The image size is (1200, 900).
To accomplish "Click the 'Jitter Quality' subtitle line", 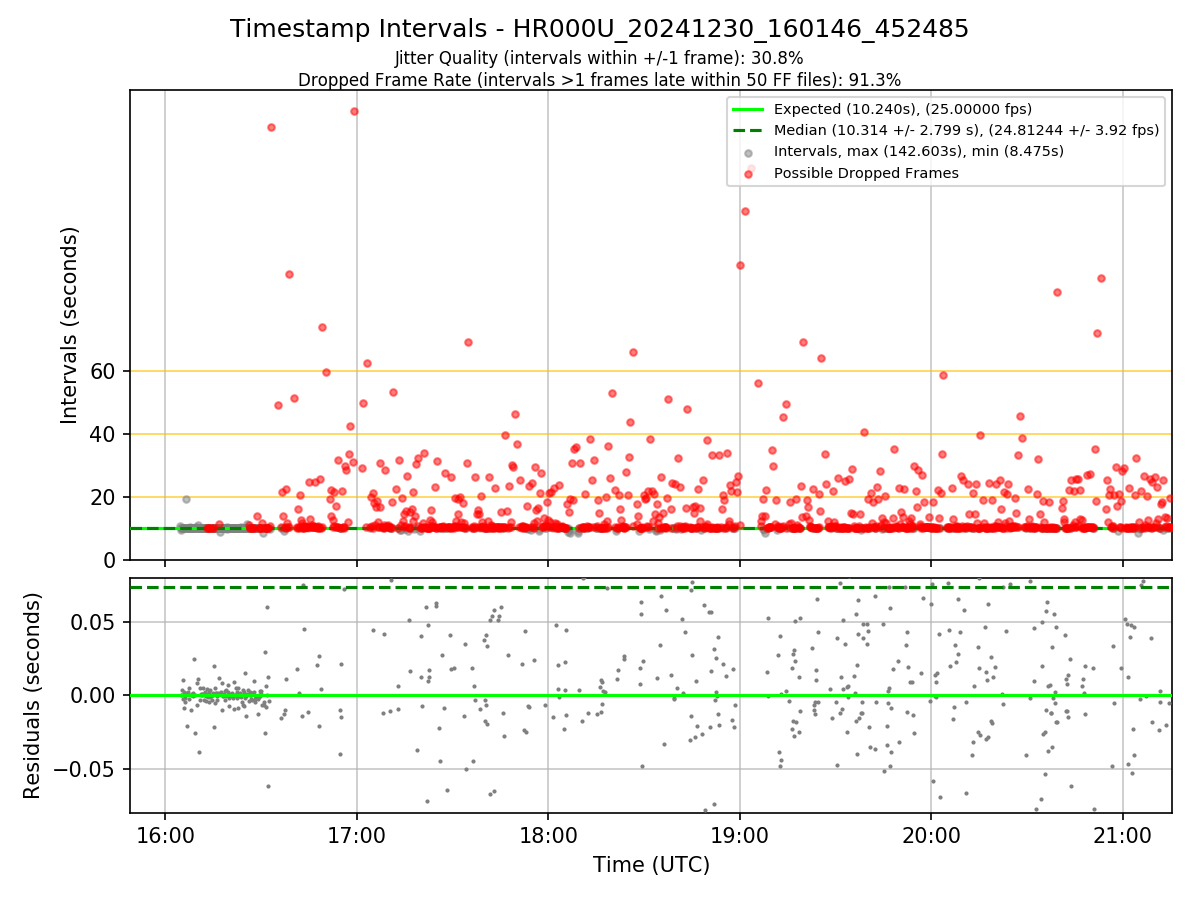I will point(599,58).
